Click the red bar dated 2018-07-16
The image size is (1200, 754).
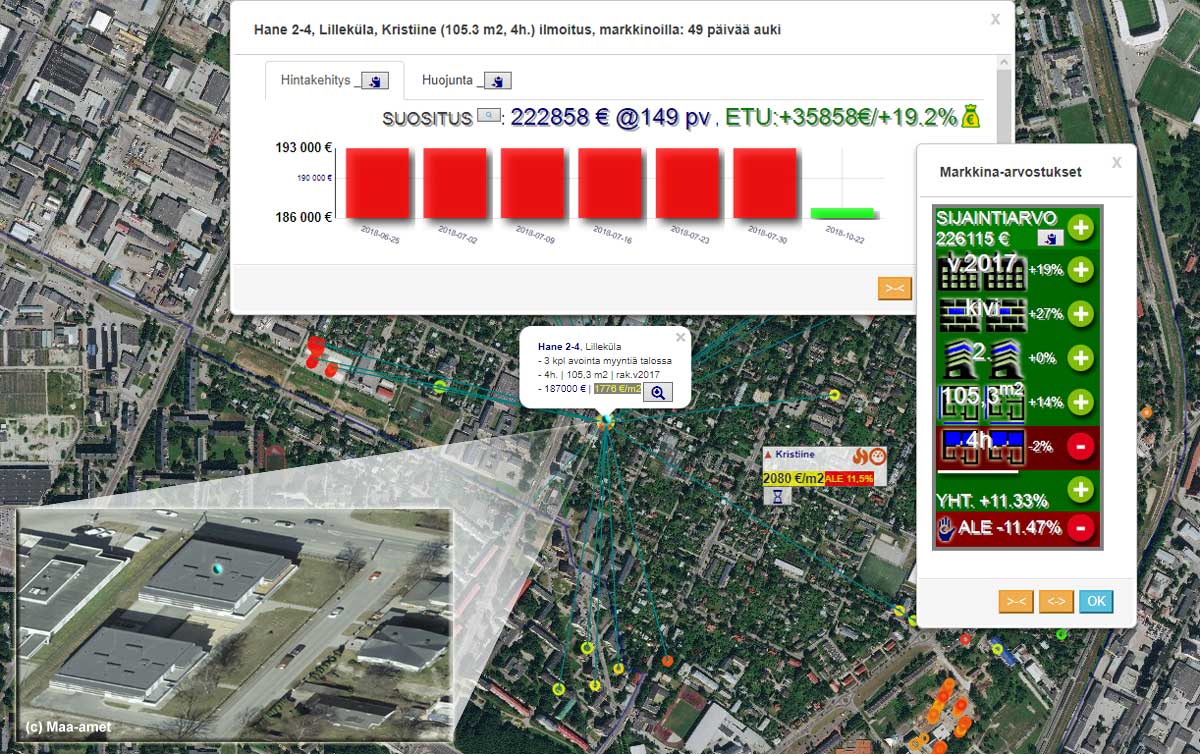tap(610, 183)
